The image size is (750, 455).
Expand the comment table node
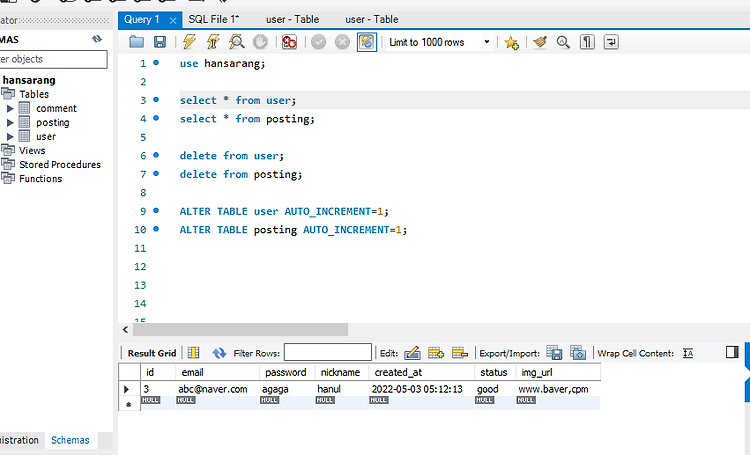coord(10,109)
